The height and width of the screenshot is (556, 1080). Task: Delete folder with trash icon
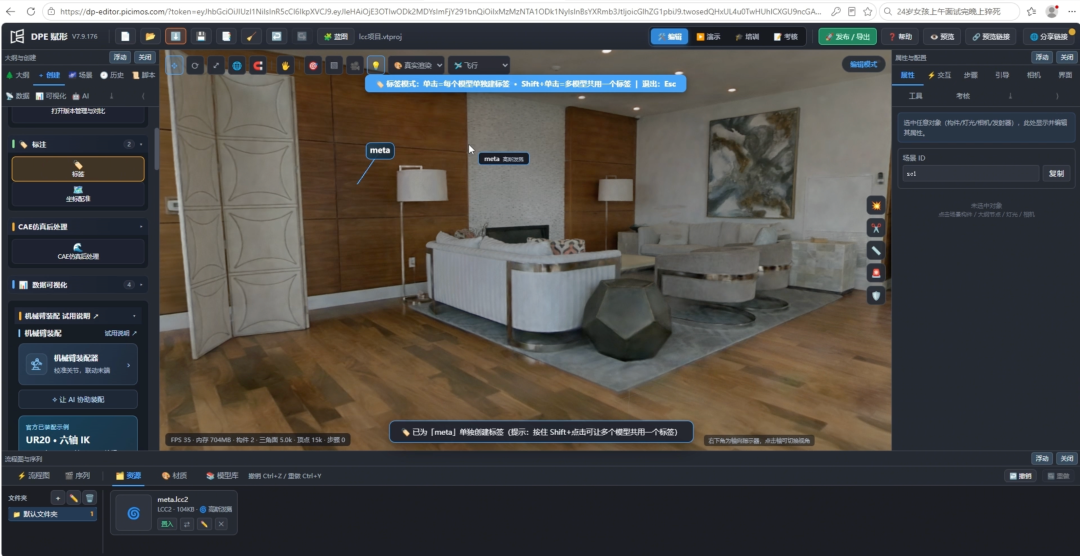90,497
